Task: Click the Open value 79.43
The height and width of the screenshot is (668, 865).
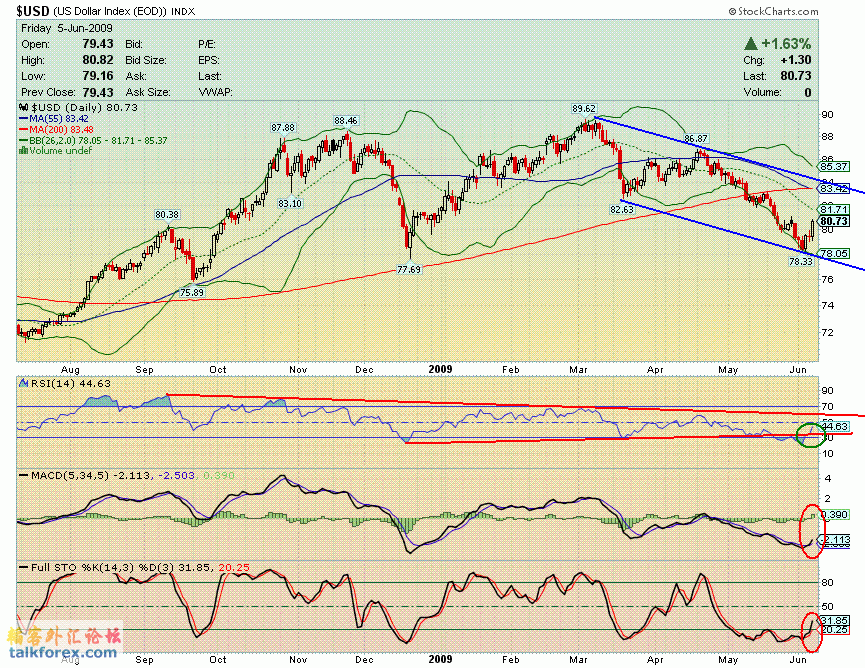Action: click(98, 44)
